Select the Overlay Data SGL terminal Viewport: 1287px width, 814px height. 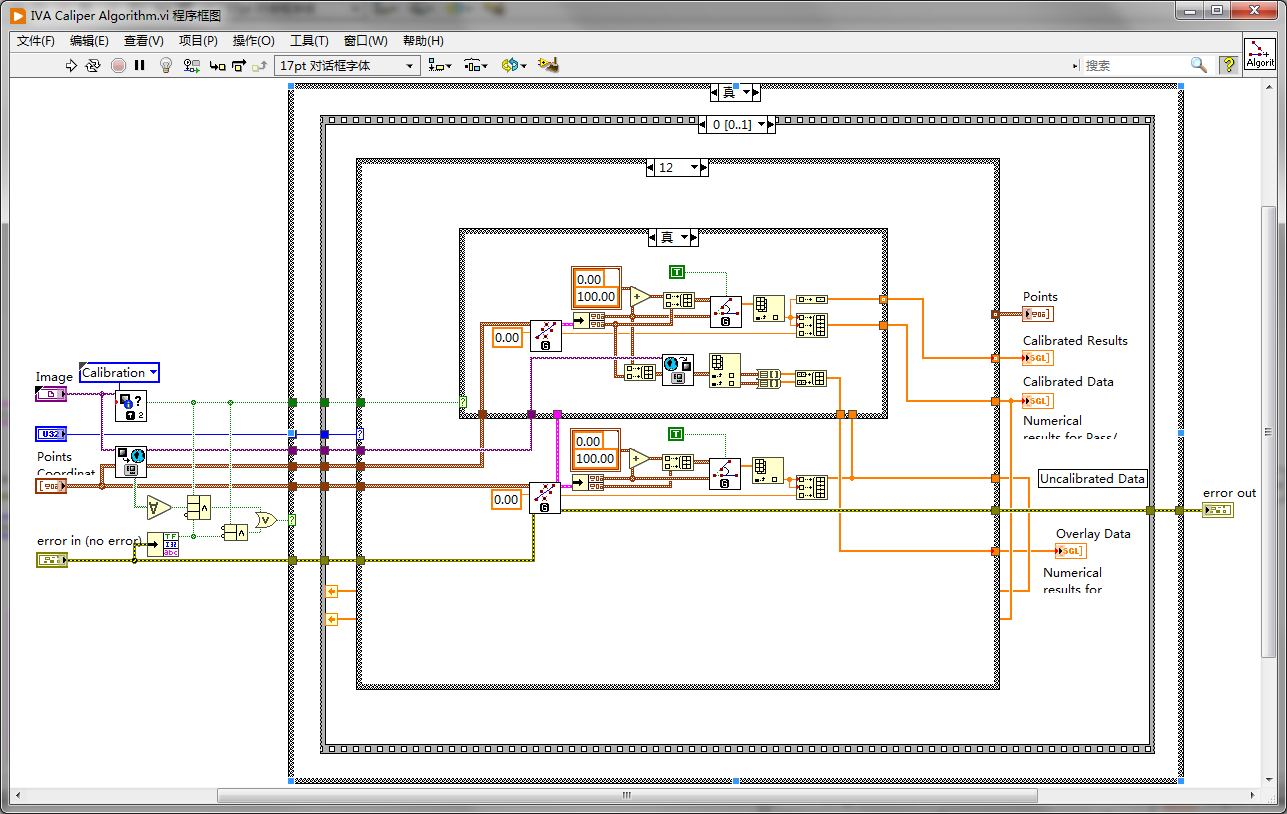pyautogui.click(x=1070, y=551)
